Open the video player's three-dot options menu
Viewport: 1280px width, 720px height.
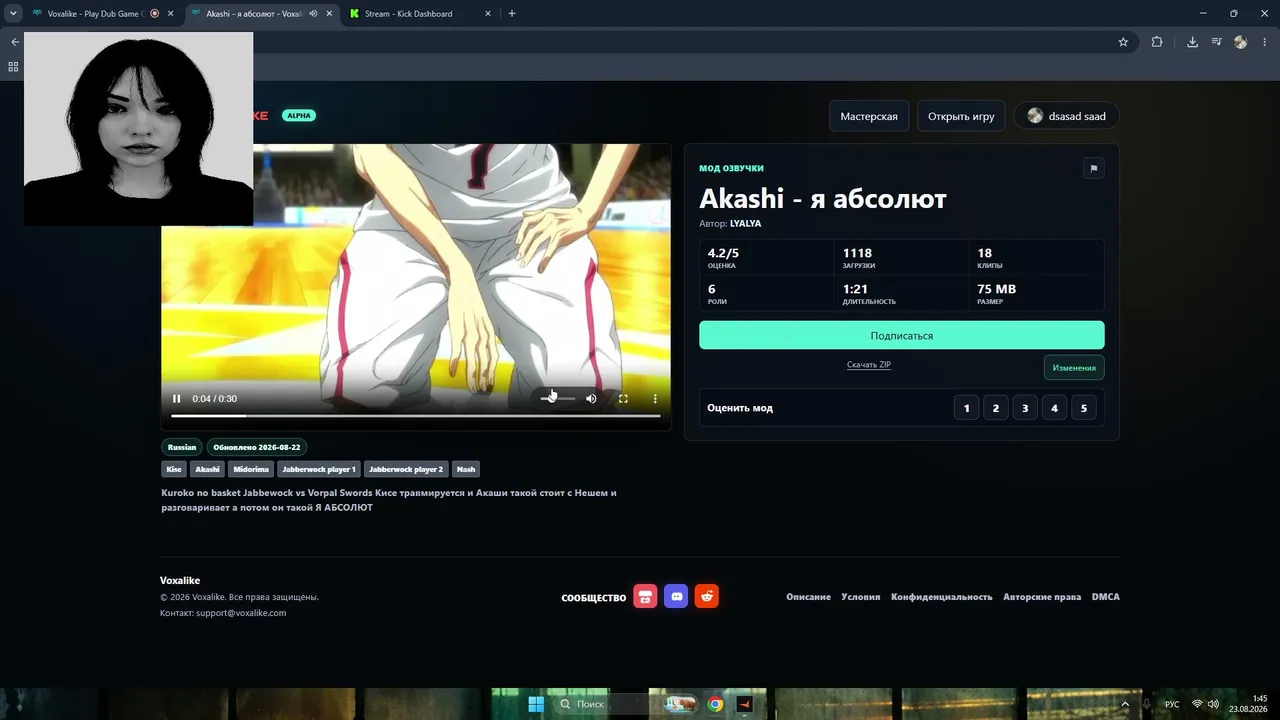point(655,398)
